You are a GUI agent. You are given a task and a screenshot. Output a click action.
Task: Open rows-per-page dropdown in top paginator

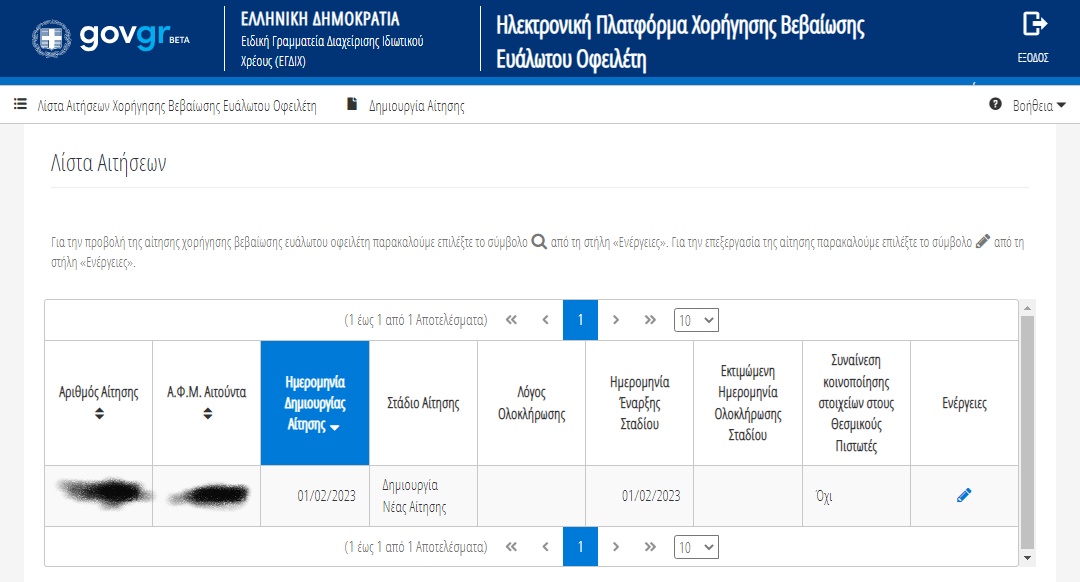[x=696, y=320]
